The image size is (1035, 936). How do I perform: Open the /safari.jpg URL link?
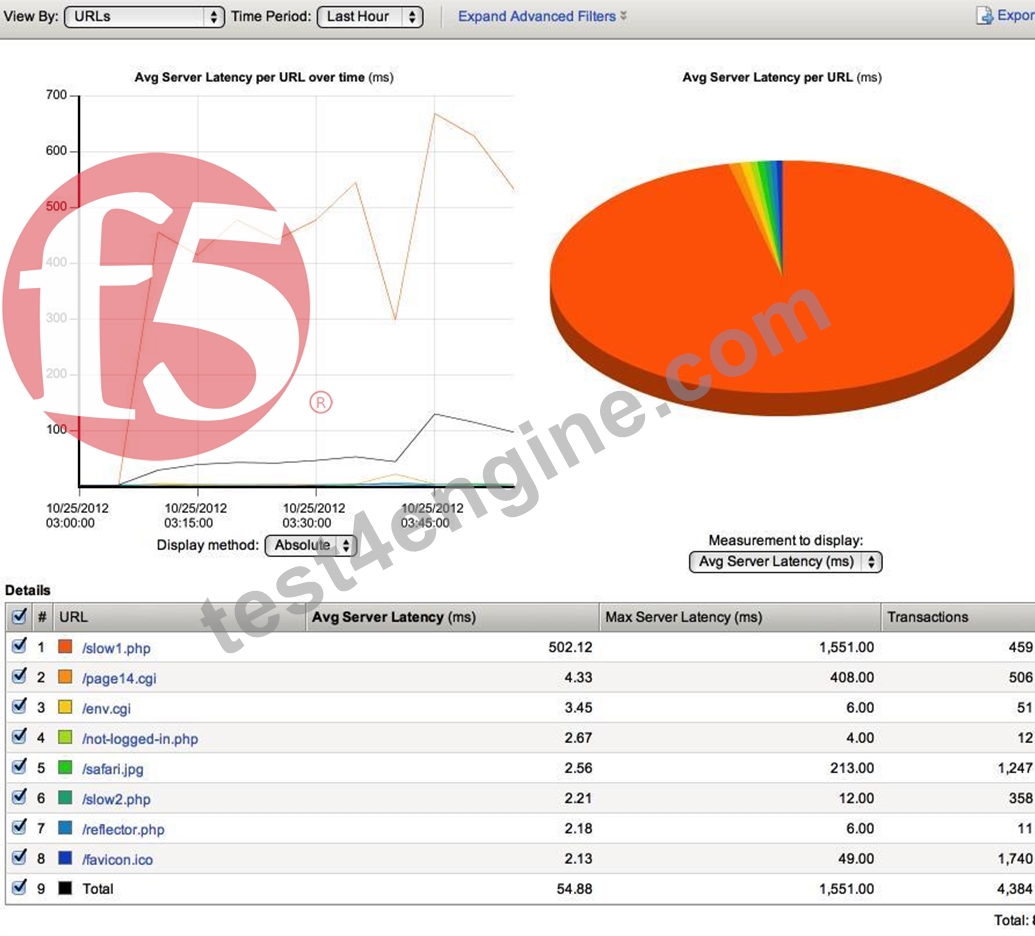pos(112,770)
